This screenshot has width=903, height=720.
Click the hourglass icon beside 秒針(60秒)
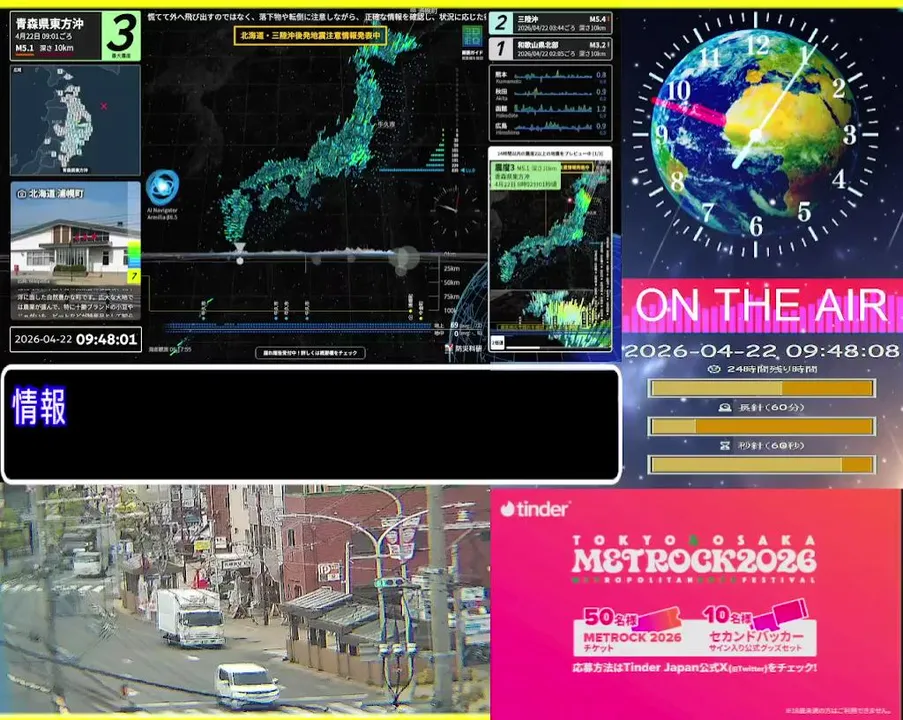click(724, 445)
